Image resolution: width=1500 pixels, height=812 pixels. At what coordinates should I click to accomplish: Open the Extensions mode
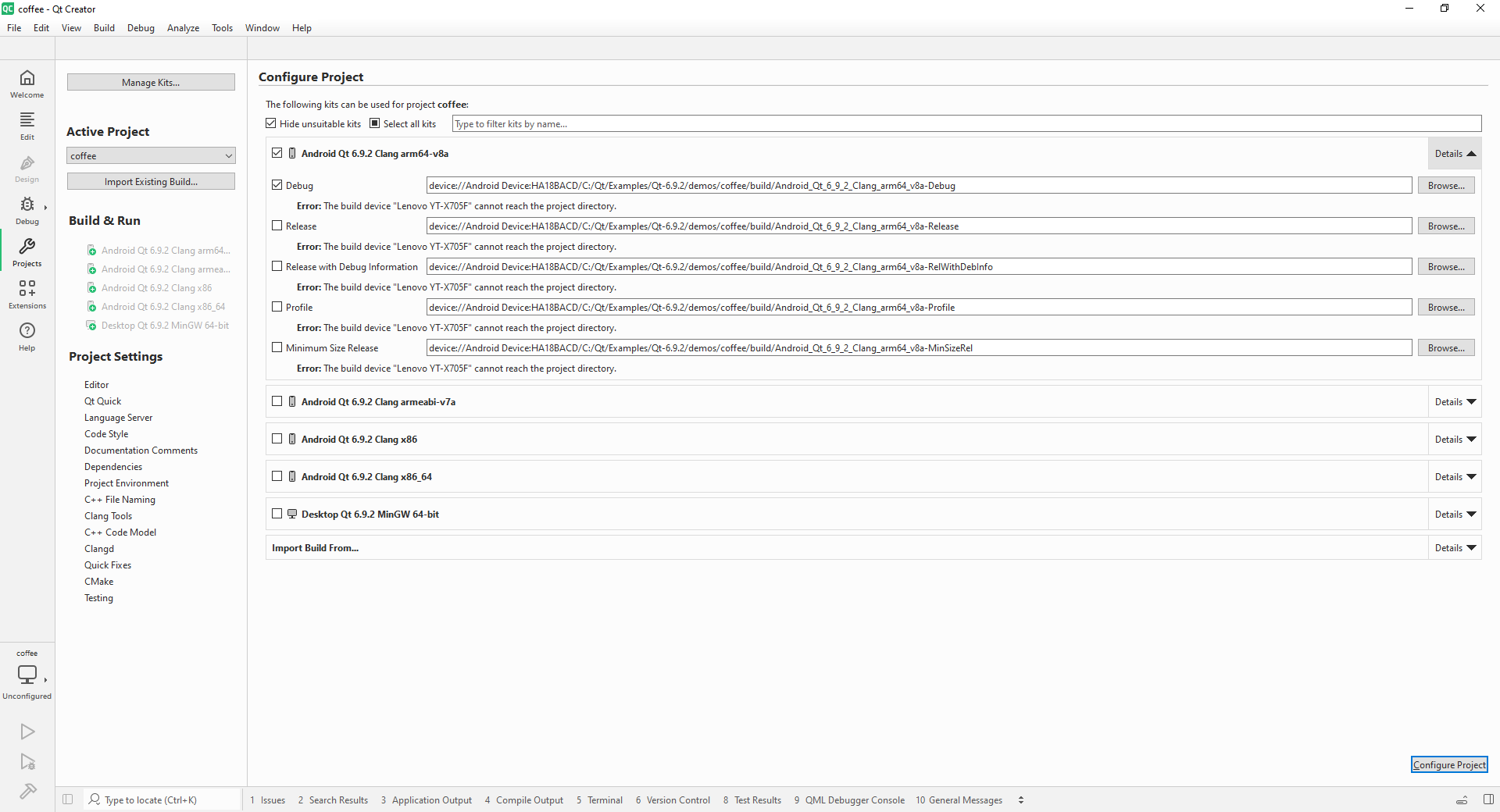[27, 294]
